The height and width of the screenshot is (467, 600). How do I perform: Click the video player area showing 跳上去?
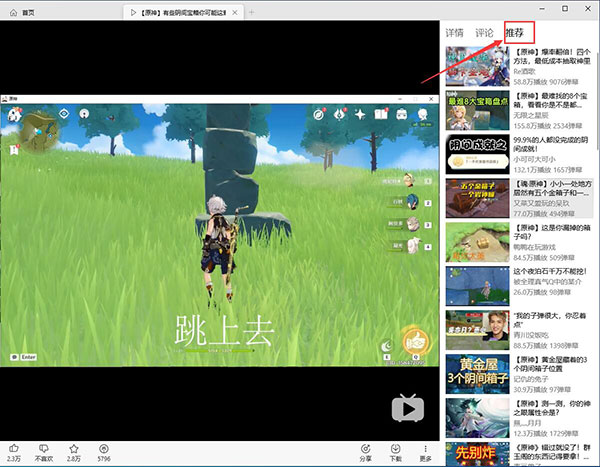point(219,231)
